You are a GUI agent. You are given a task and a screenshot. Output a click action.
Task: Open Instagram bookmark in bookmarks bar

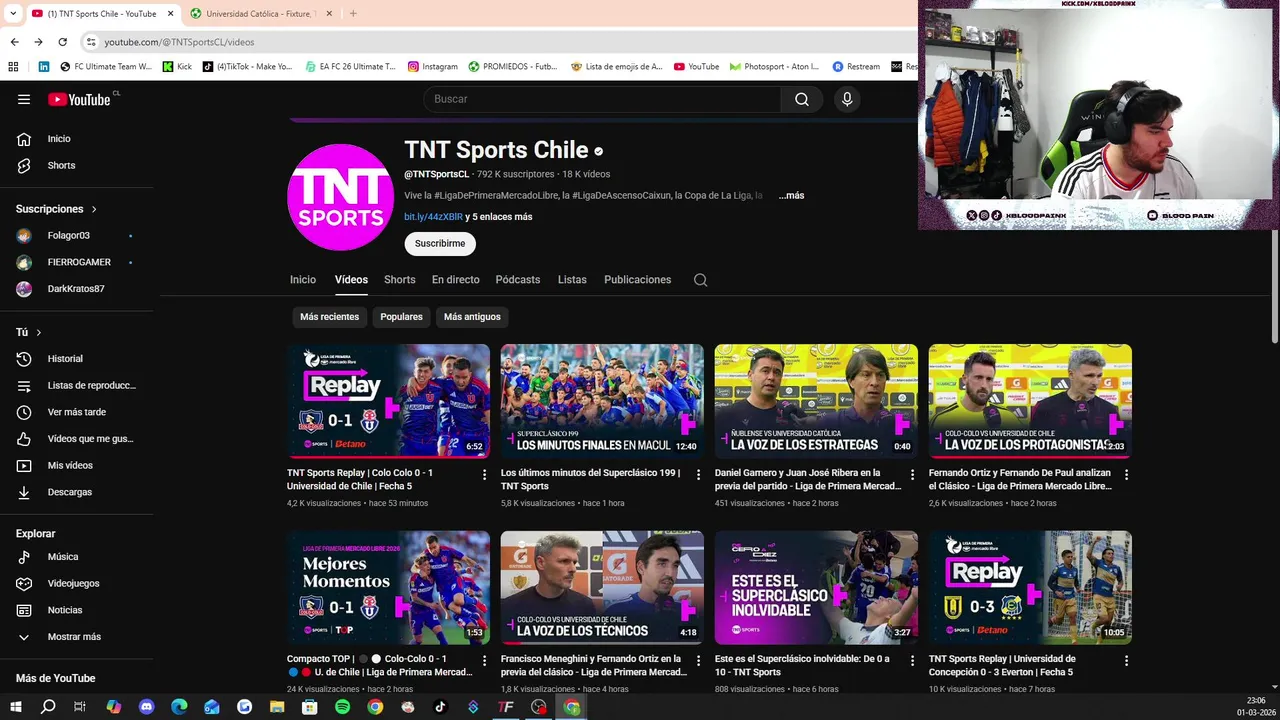pos(432,67)
